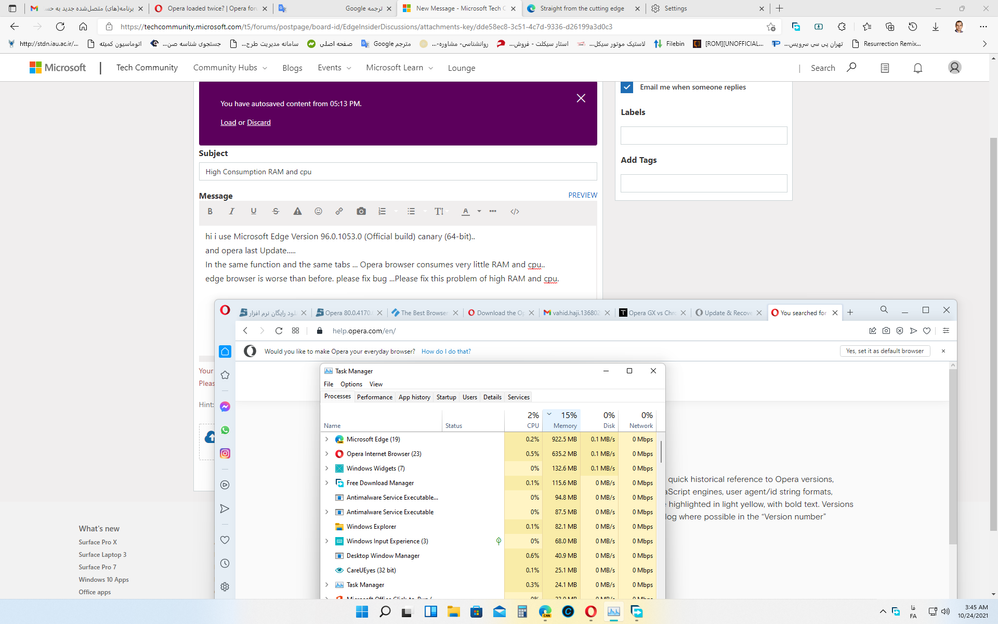Open Startup tab in Task Manager
998x624 pixels.
click(x=446, y=397)
